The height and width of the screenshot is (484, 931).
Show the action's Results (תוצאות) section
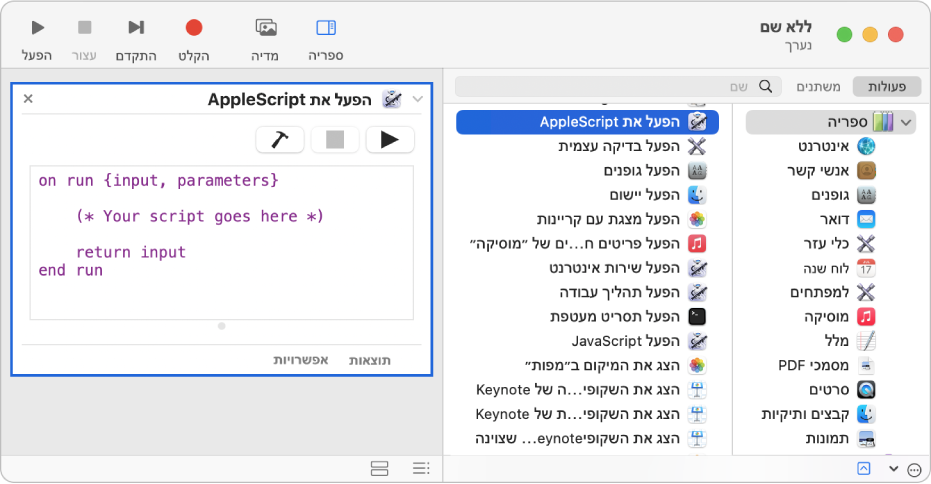369,359
